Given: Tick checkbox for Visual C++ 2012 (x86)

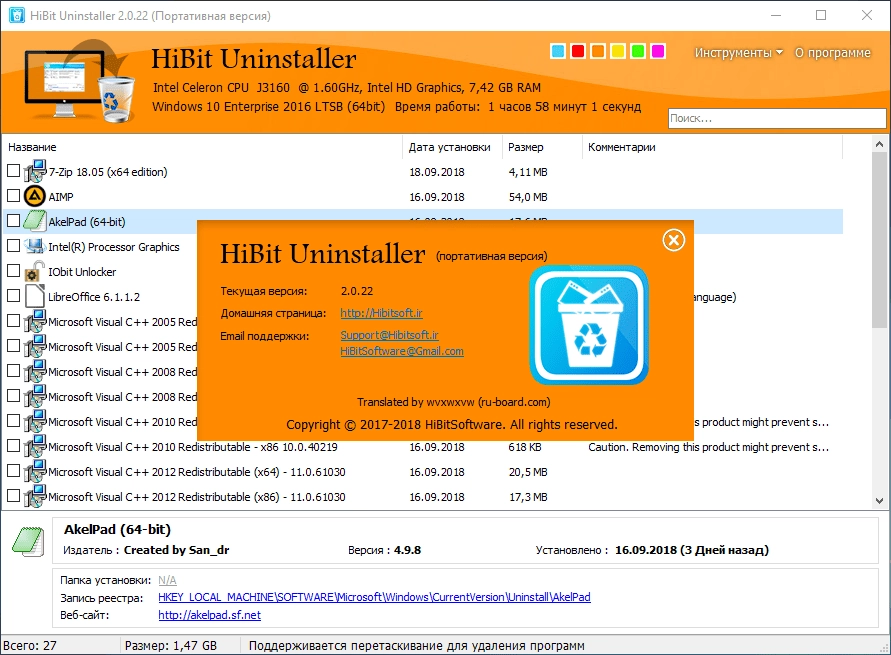Looking at the screenshot, I should coord(13,495).
